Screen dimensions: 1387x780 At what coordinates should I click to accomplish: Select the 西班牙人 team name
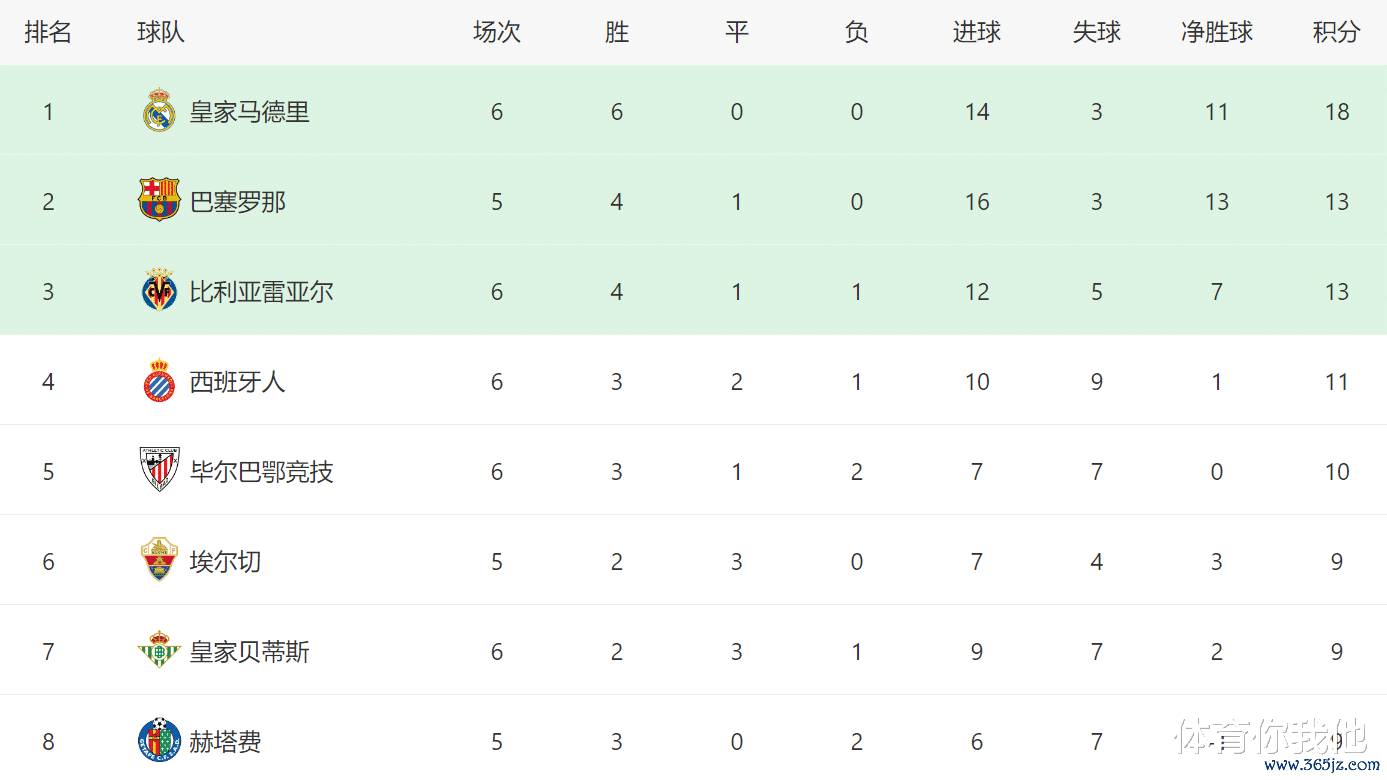tap(238, 382)
